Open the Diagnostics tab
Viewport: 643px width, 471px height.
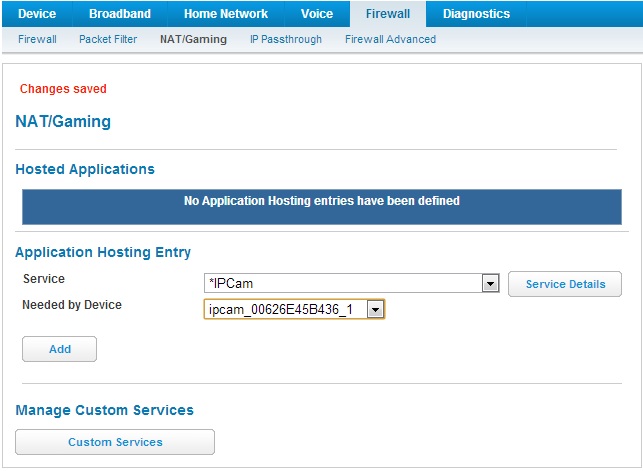click(476, 14)
